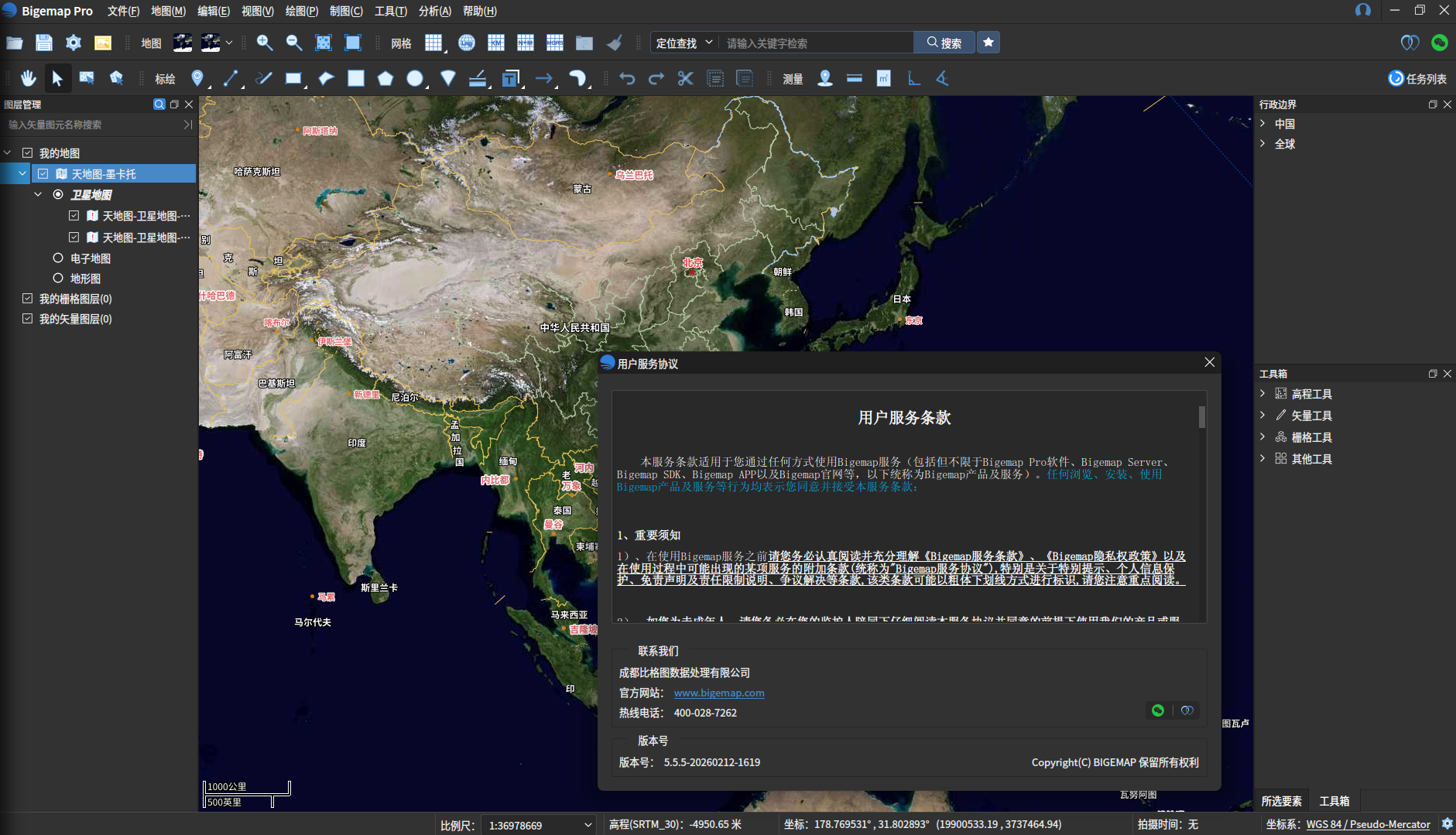Switch to the 所选要素 tab
1456x835 pixels.
pyautogui.click(x=1281, y=801)
